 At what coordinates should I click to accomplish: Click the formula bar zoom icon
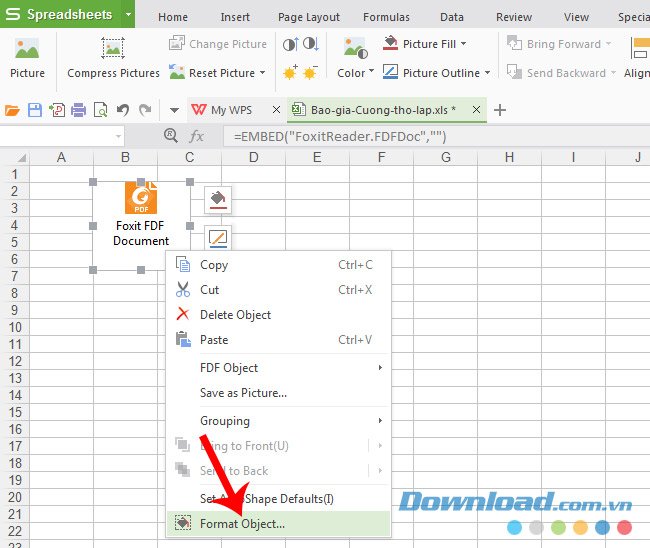point(171,135)
